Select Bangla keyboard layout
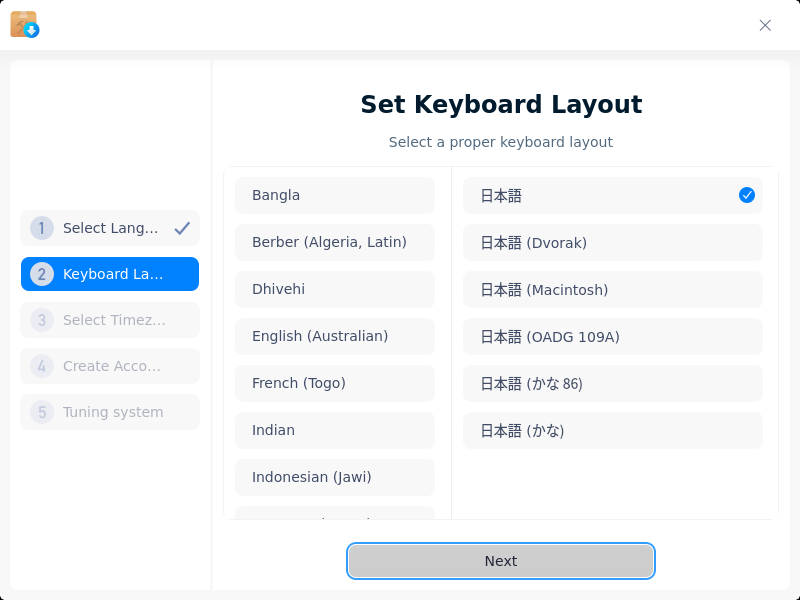The width and height of the screenshot is (800, 600). pyautogui.click(x=335, y=195)
